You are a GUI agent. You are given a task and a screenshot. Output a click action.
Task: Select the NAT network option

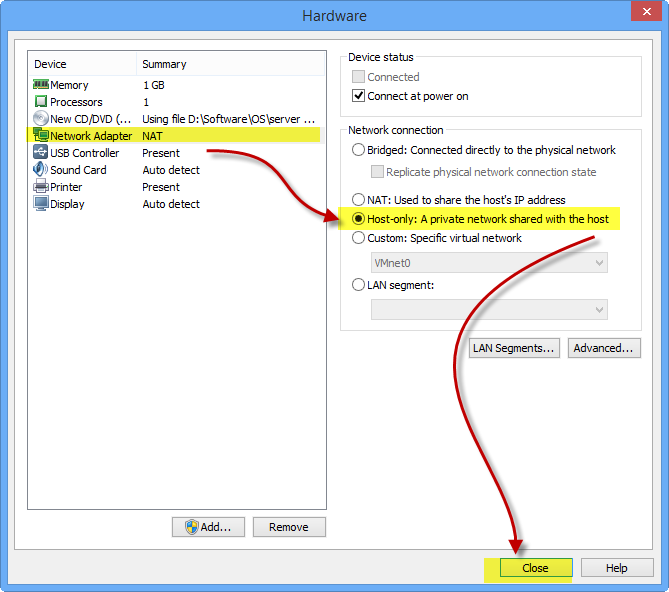[x=358, y=200]
